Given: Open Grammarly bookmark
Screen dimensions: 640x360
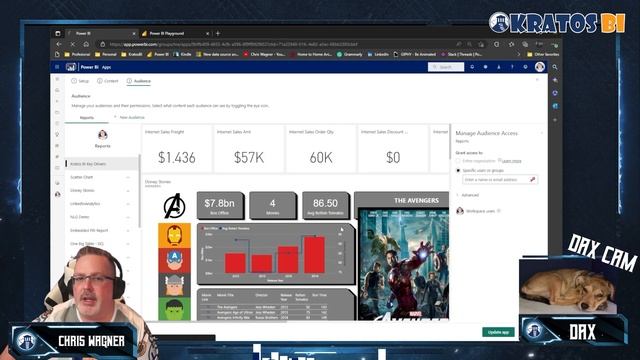Looking at the screenshot, I should (x=350, y=54).
